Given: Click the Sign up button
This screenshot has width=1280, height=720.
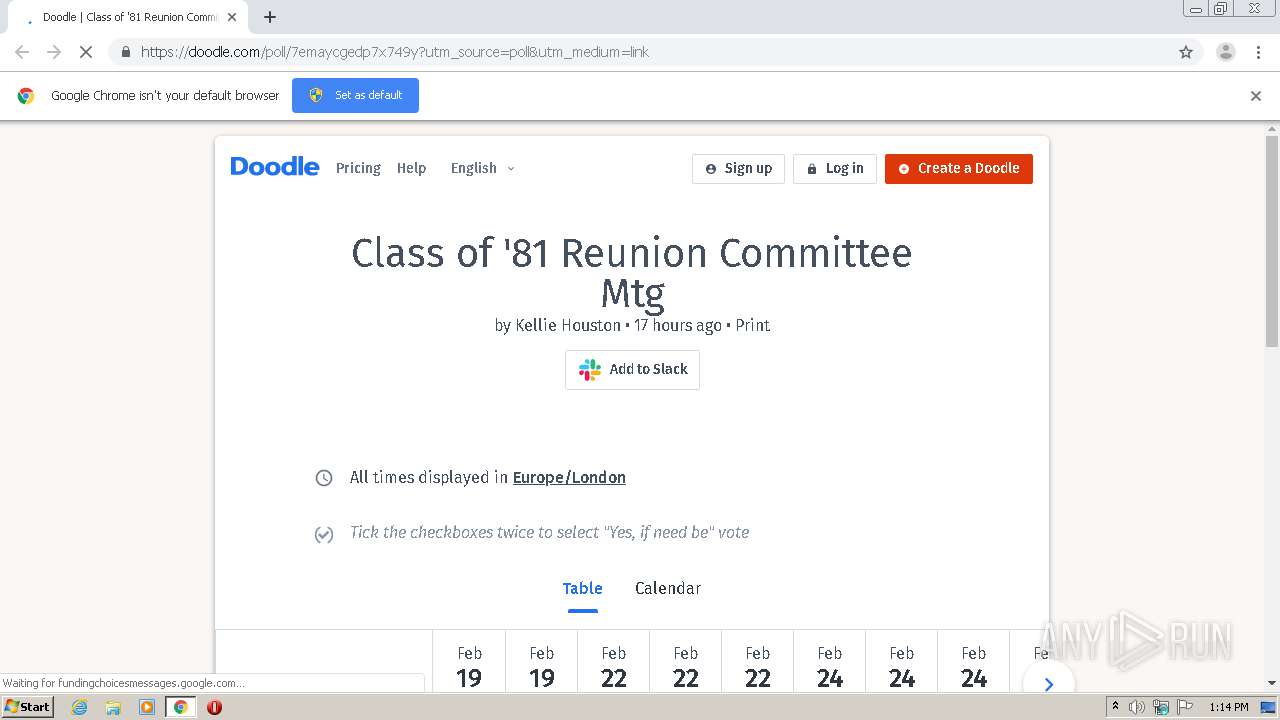Looking at the screenshot, I should (738, 168).
